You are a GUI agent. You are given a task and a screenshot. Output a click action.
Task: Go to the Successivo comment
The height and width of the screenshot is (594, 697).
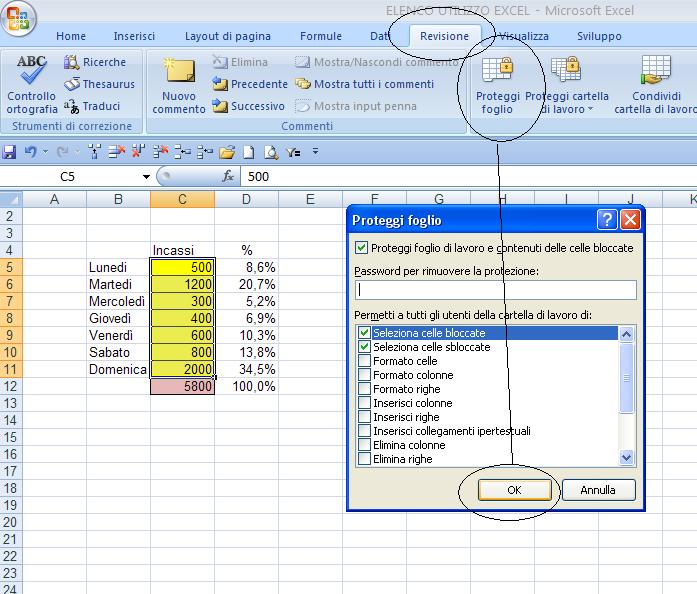248,106
